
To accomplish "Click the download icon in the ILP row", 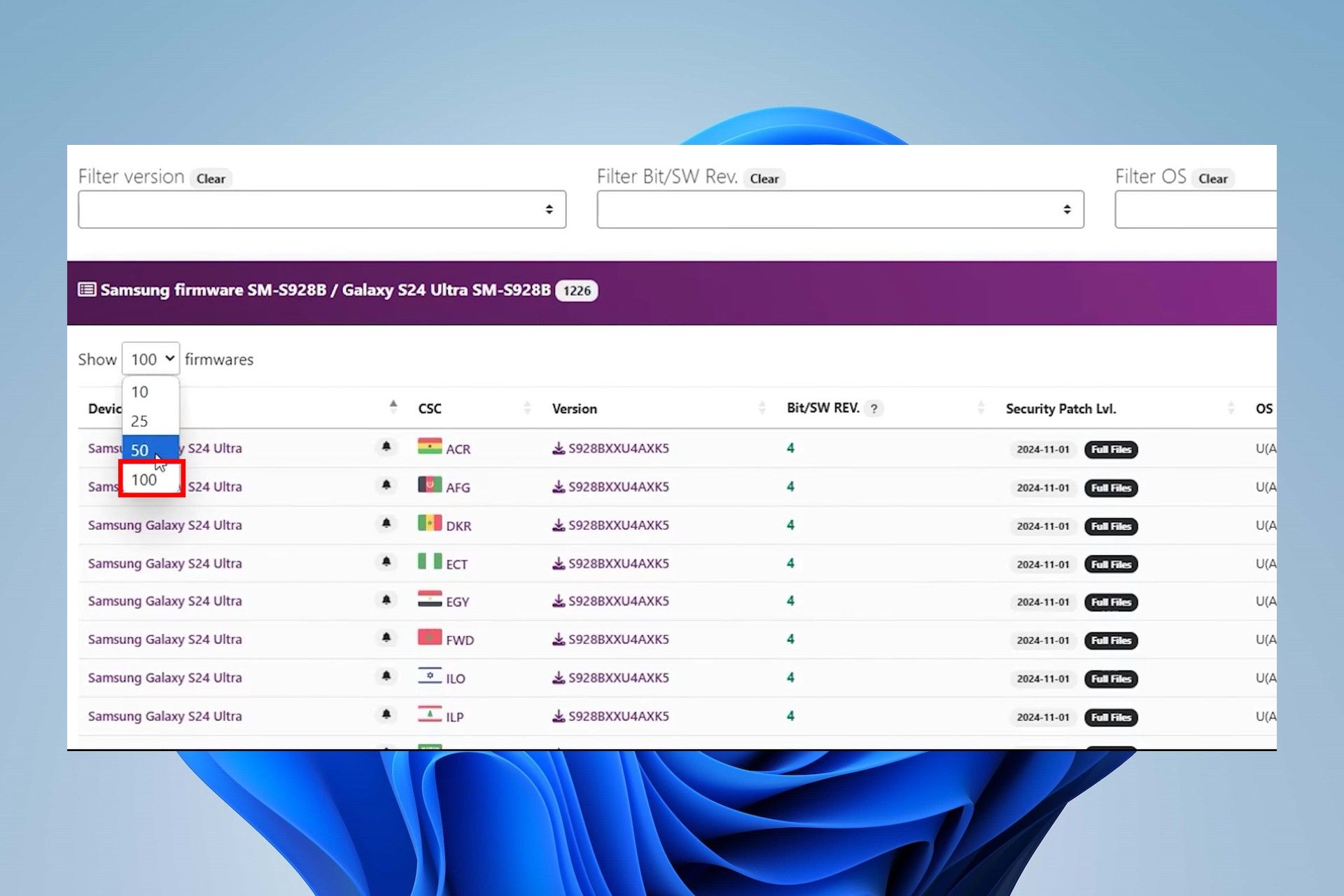I will click(559, 716).
